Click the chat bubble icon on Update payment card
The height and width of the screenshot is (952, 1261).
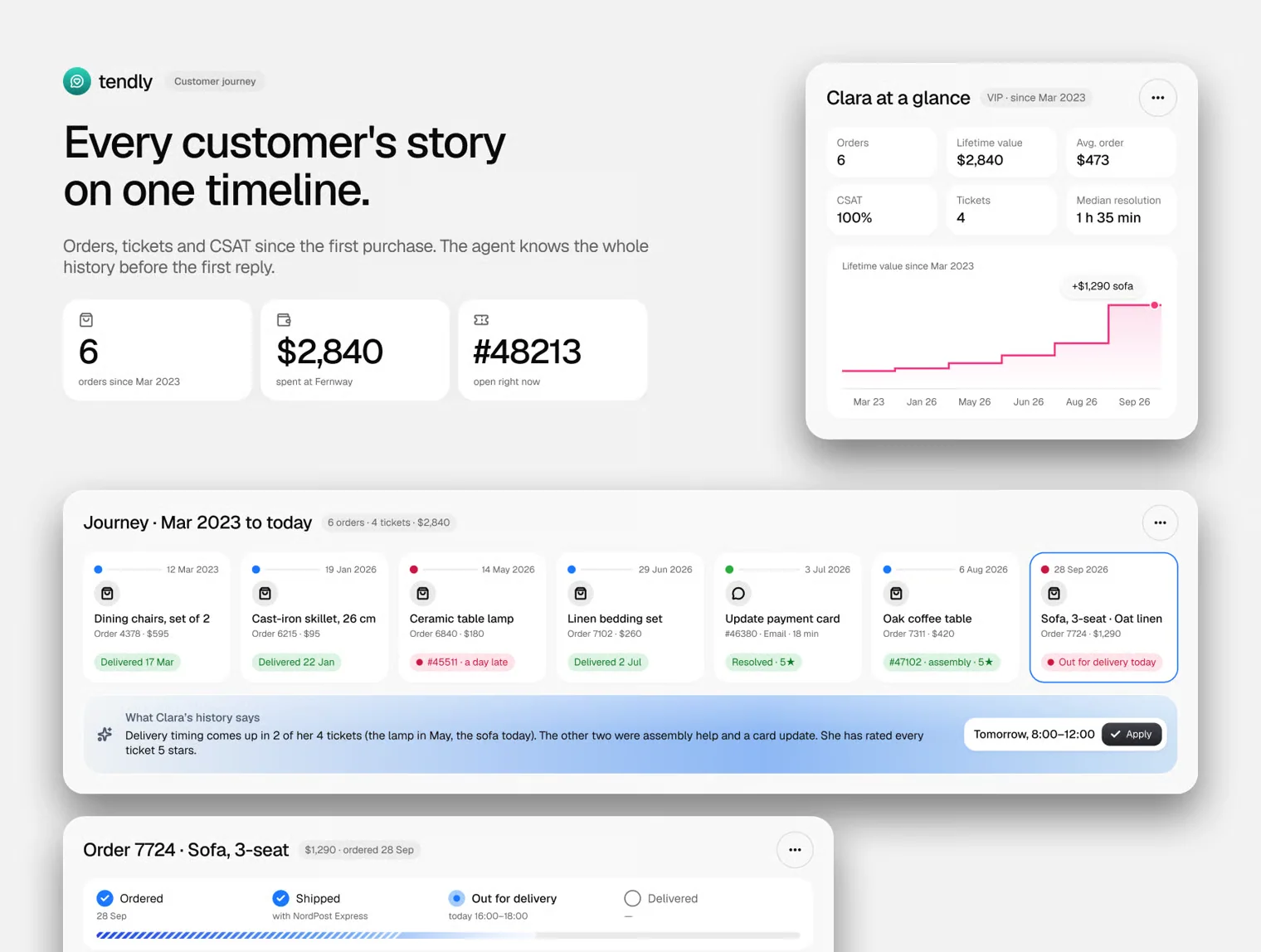[x=738, y=594]
